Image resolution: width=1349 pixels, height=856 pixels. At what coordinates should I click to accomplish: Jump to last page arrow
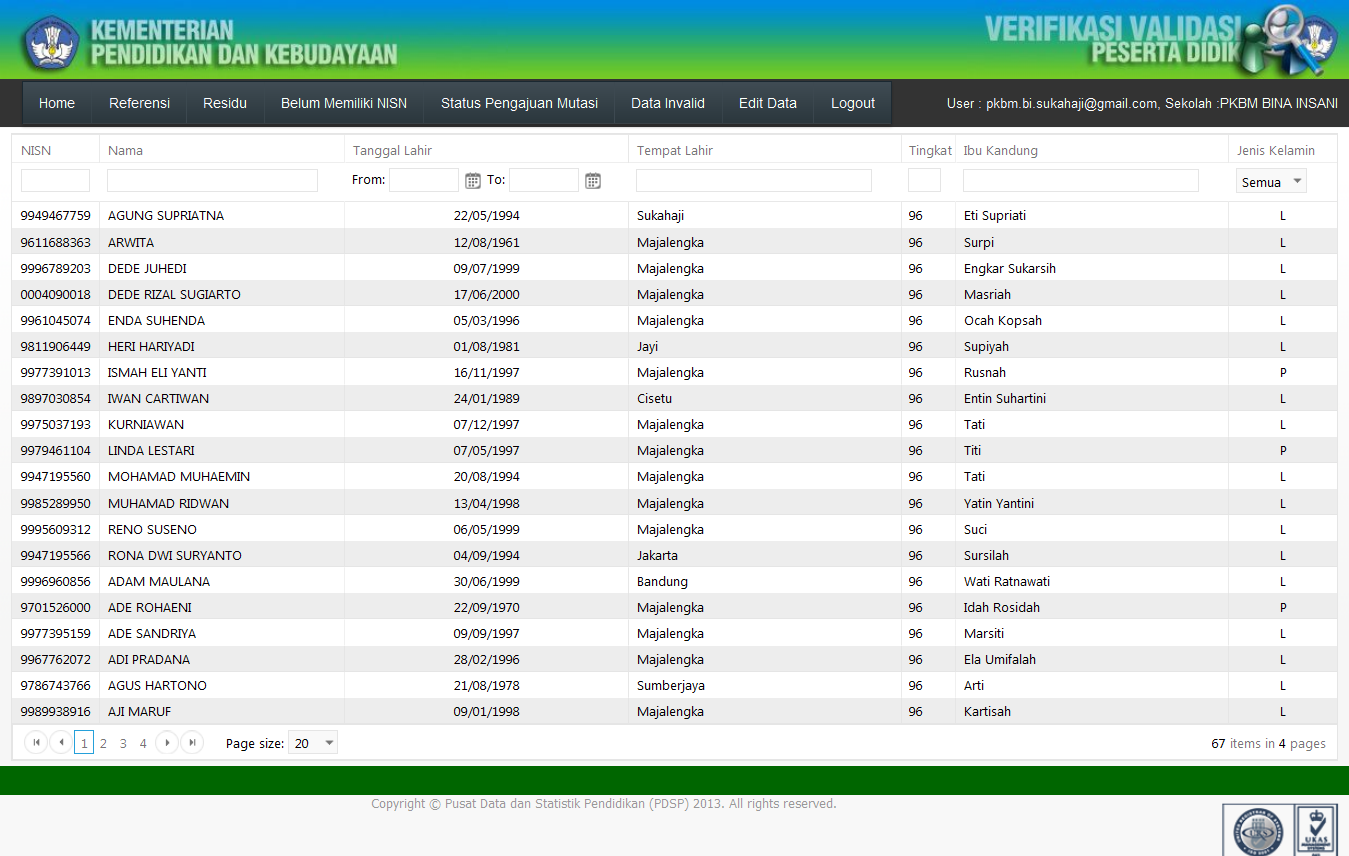[192, 742]
